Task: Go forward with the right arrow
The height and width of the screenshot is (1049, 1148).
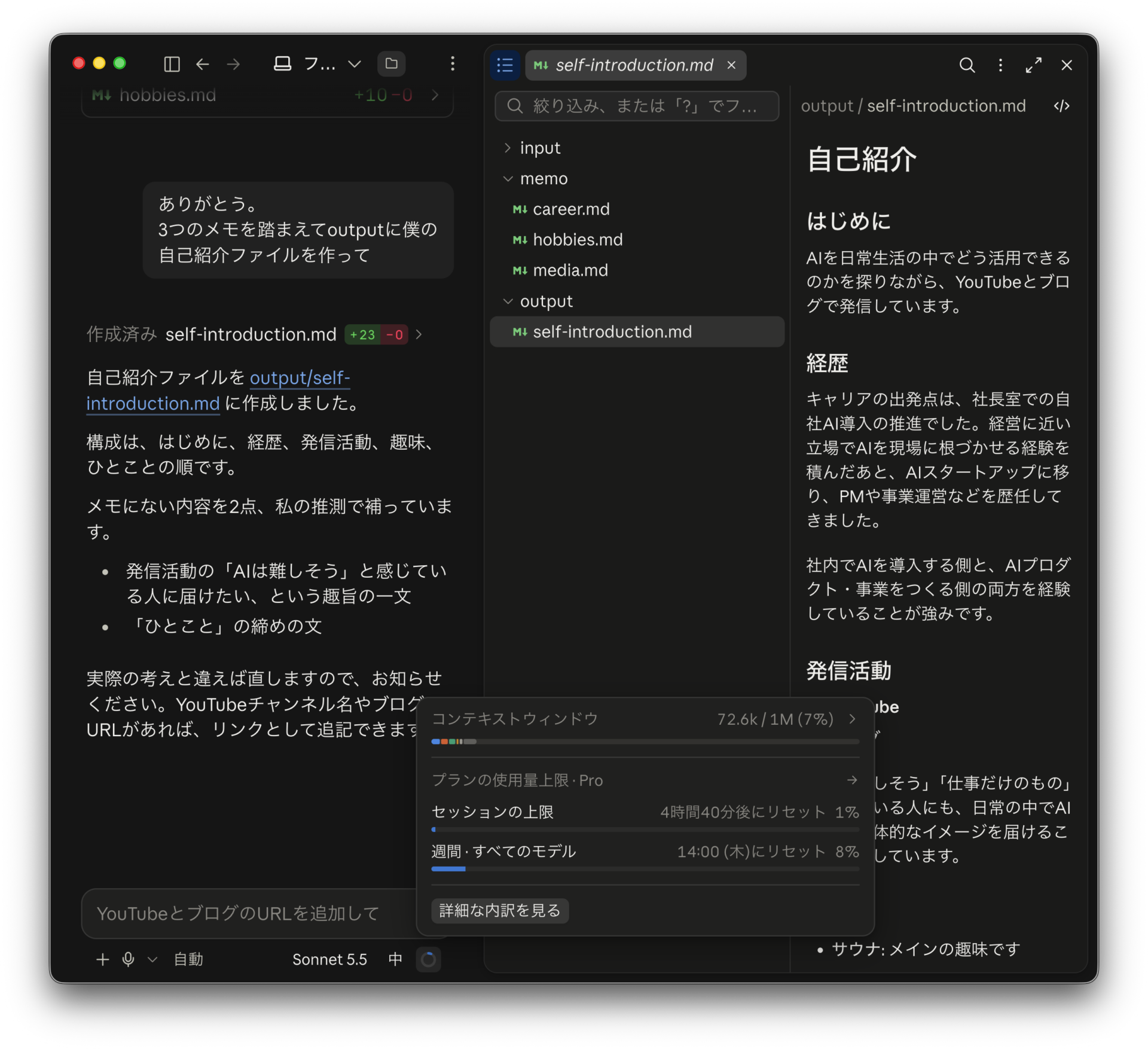Action: (x=234, y=64)
